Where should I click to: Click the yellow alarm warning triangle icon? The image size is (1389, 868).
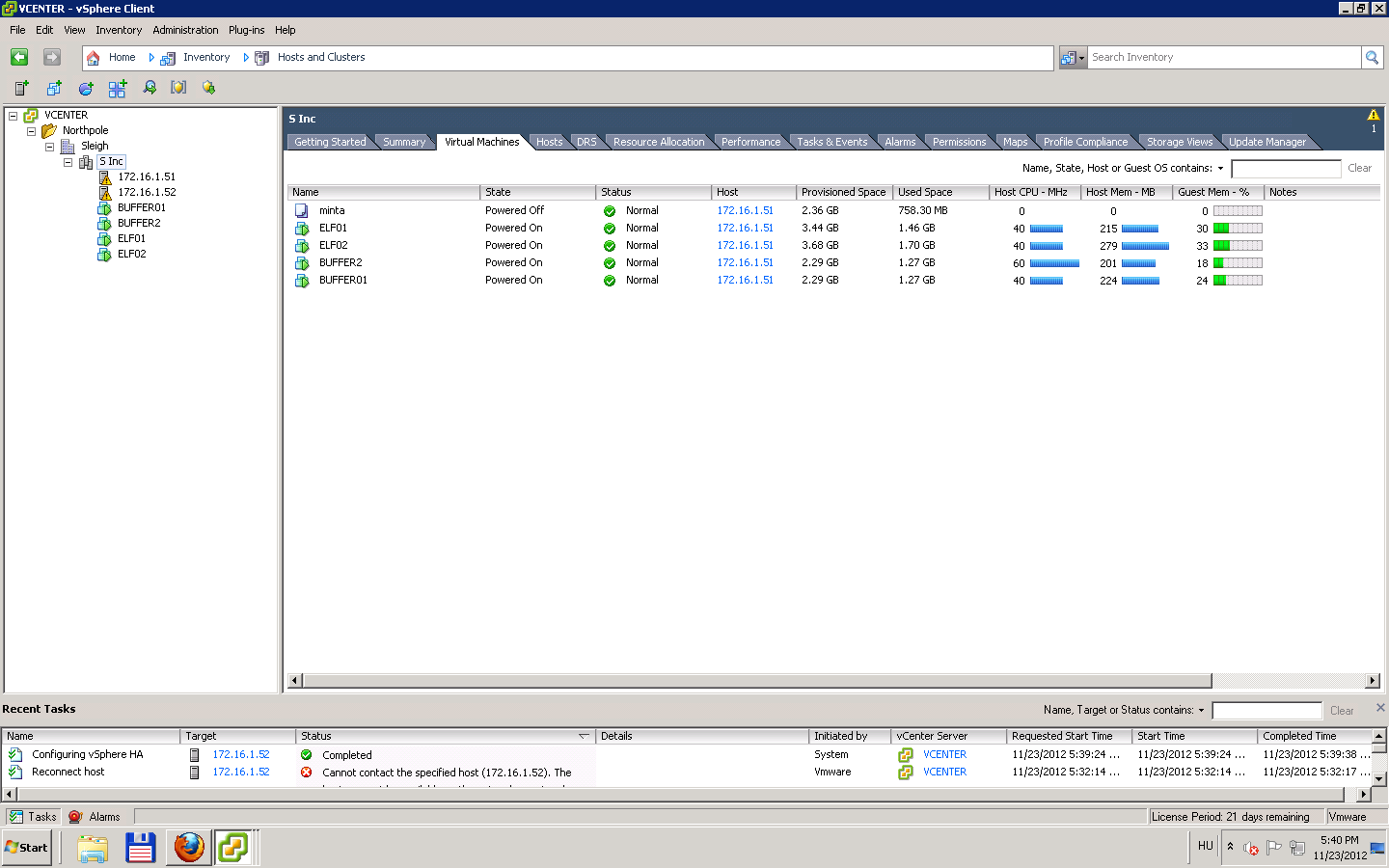pyautogui.click(x=1374, y=115)
